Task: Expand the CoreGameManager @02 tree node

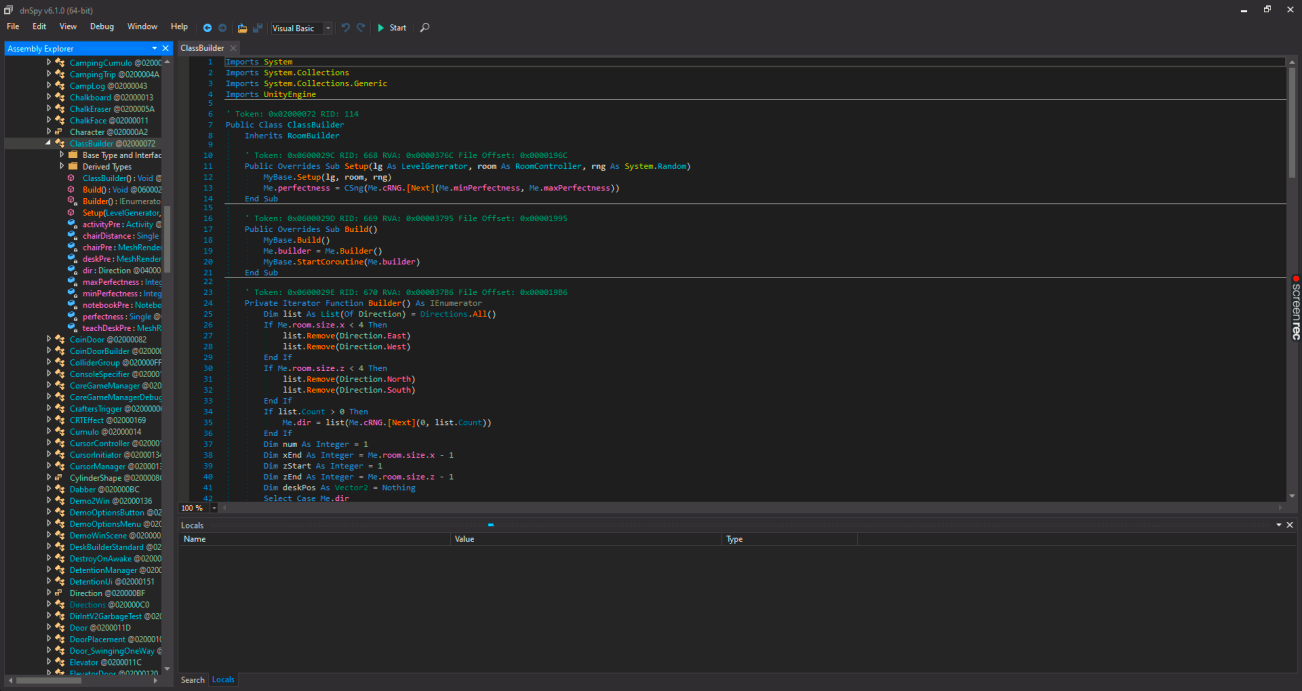Action: tap(48, 386)
